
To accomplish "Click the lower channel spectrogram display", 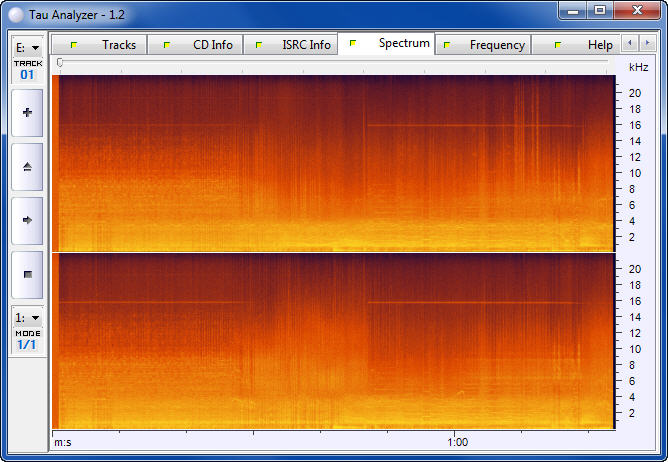I will pyautogui.click(x=333, y=340).
